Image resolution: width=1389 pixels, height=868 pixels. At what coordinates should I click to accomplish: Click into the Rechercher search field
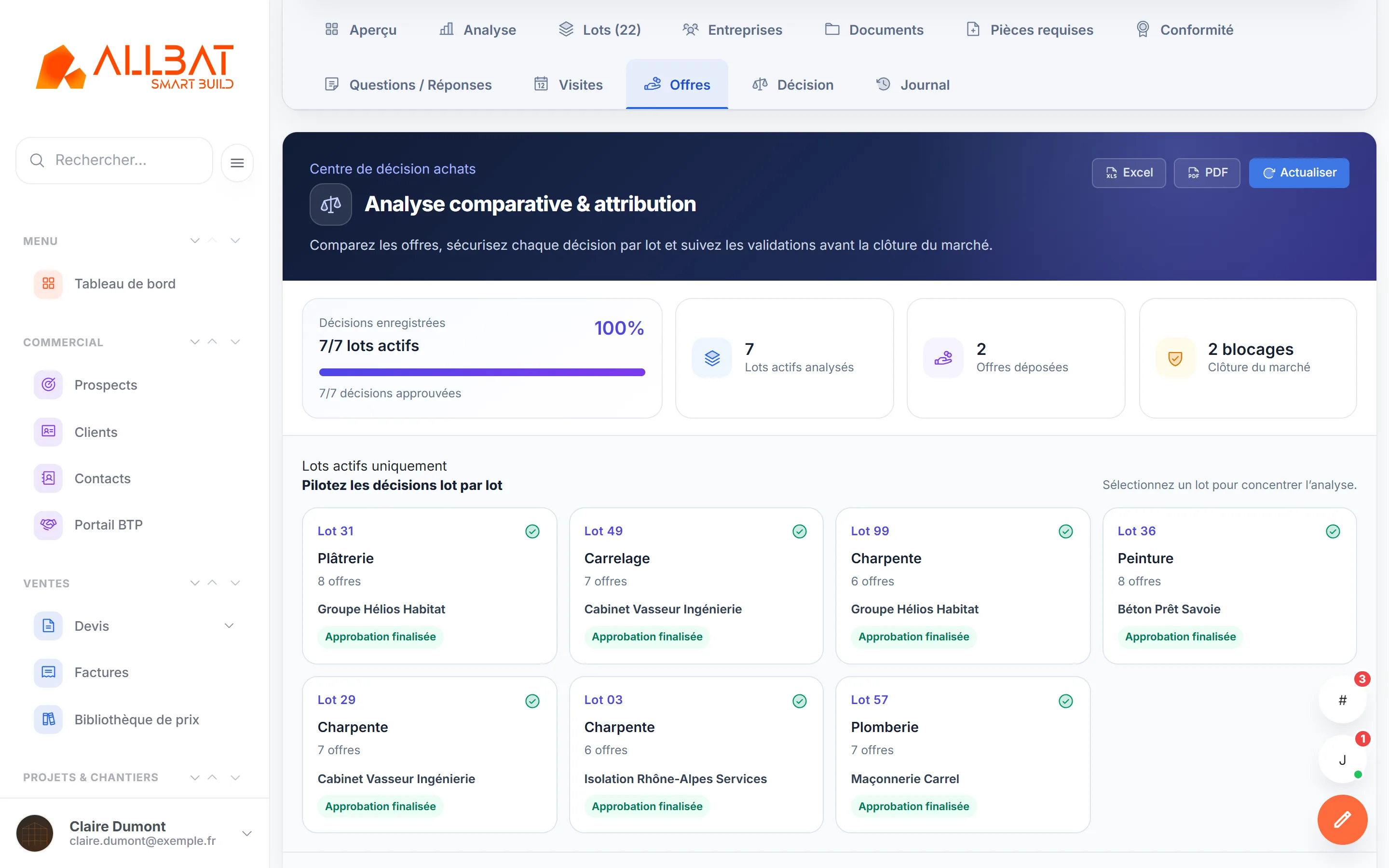(114, 160)
